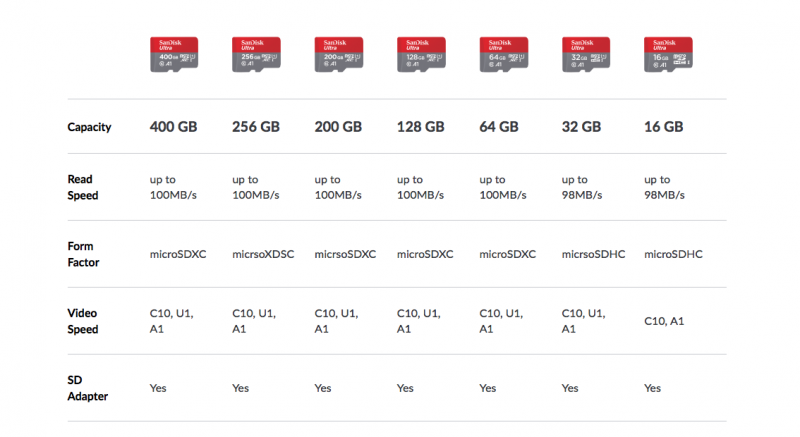Click SD Adapter Yes under 128 GB
Viewport: 800px width, 437px height.
coord(405,388)
